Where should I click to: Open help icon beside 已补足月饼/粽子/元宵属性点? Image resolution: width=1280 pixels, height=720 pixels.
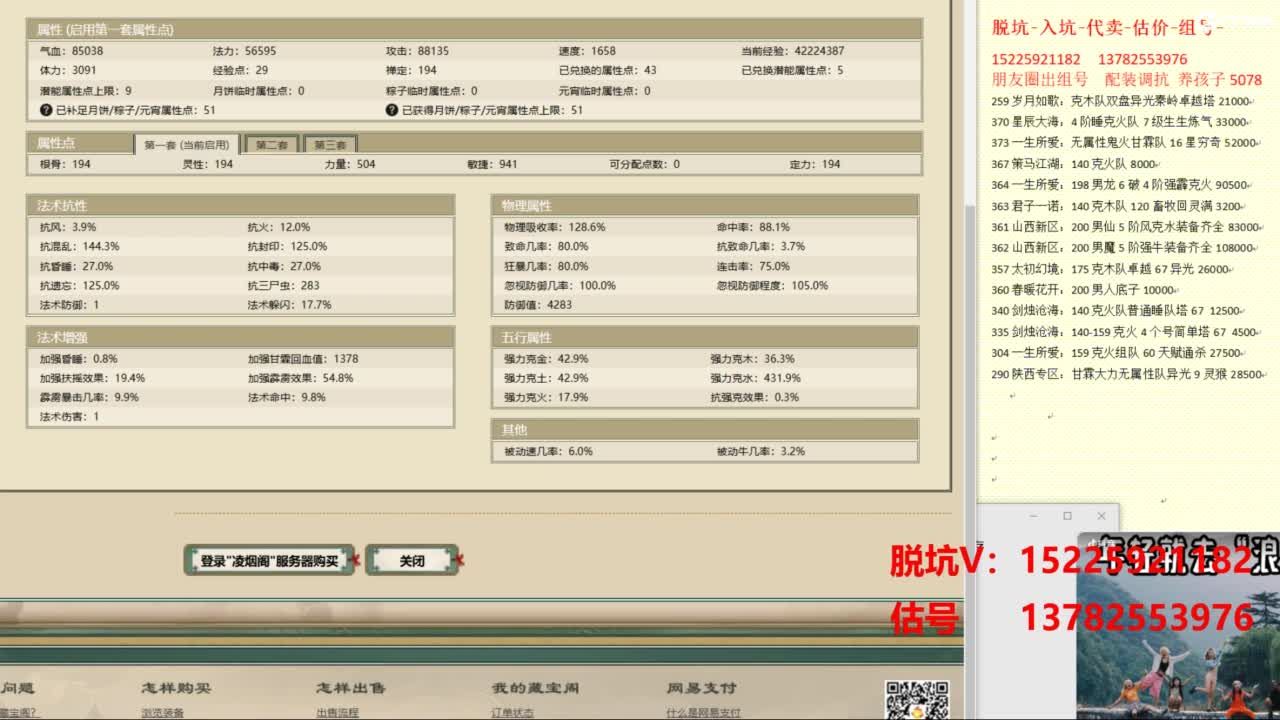pyautogui.click(x=45, y=110)
